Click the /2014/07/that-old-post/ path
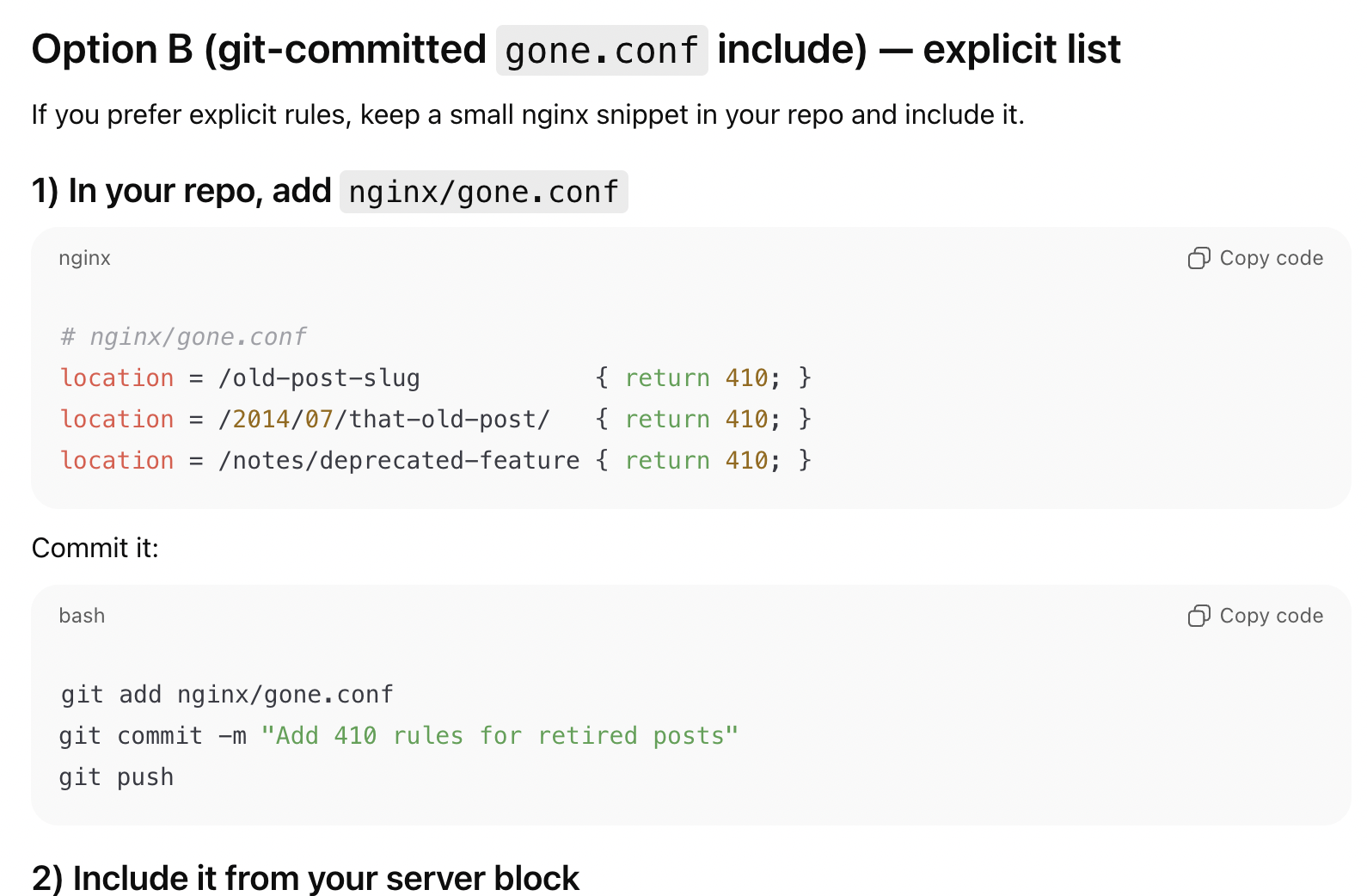This screenshot has height=896, width=1367. click(383, 420)
